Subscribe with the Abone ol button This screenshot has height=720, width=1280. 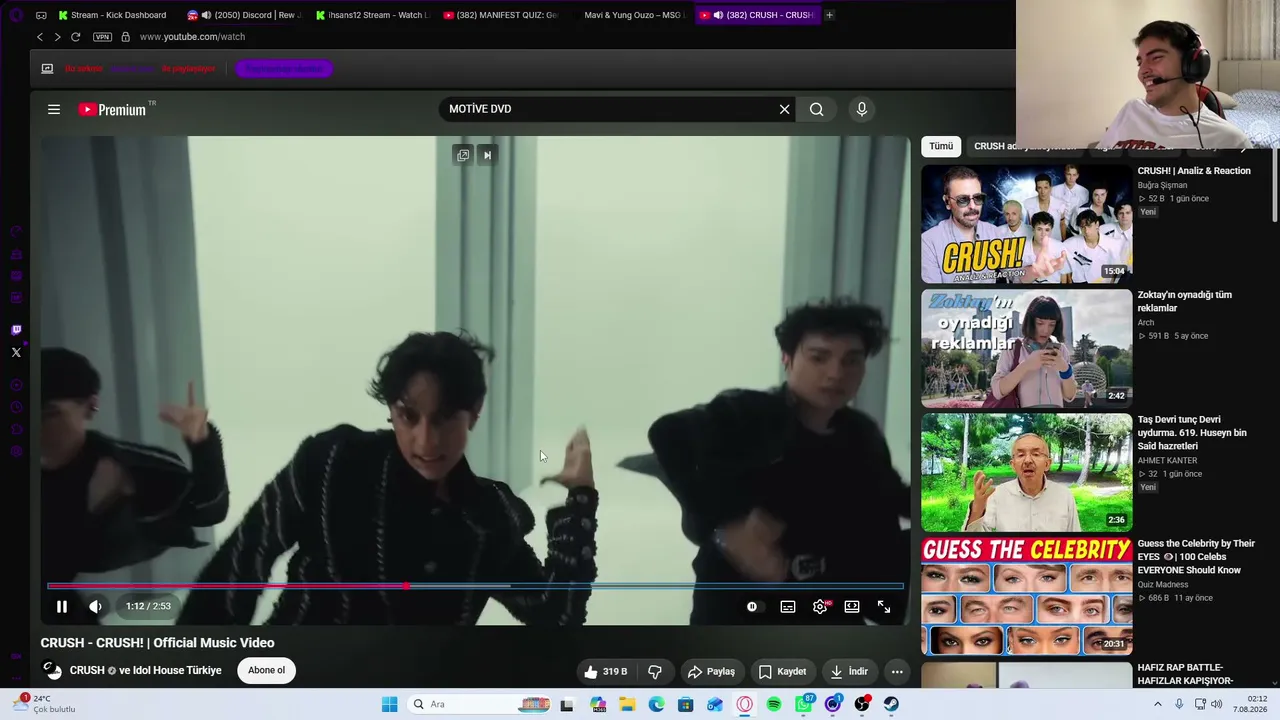tap(266, 670)
